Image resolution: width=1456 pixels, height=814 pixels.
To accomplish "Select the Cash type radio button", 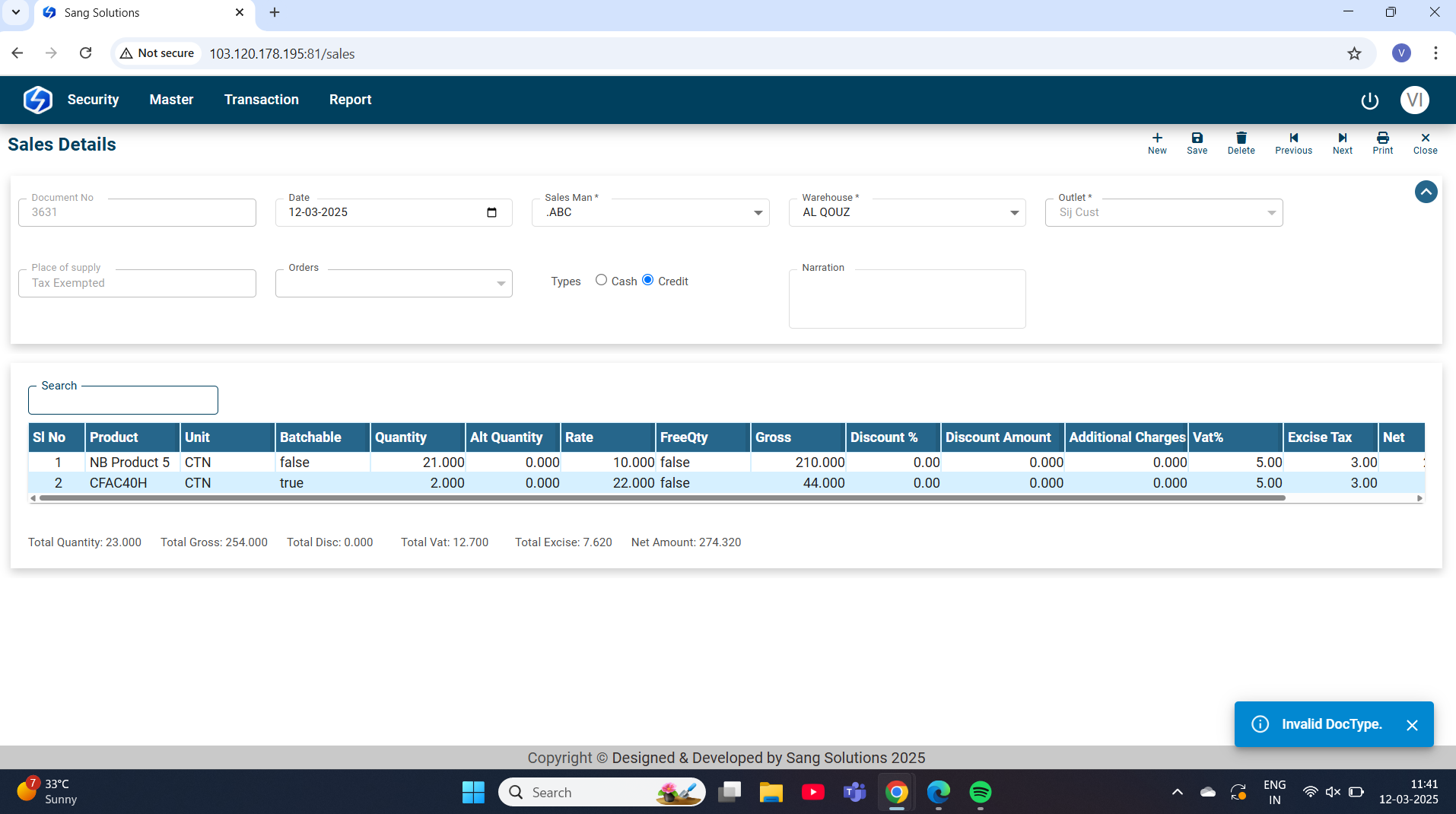I will 601,280.
